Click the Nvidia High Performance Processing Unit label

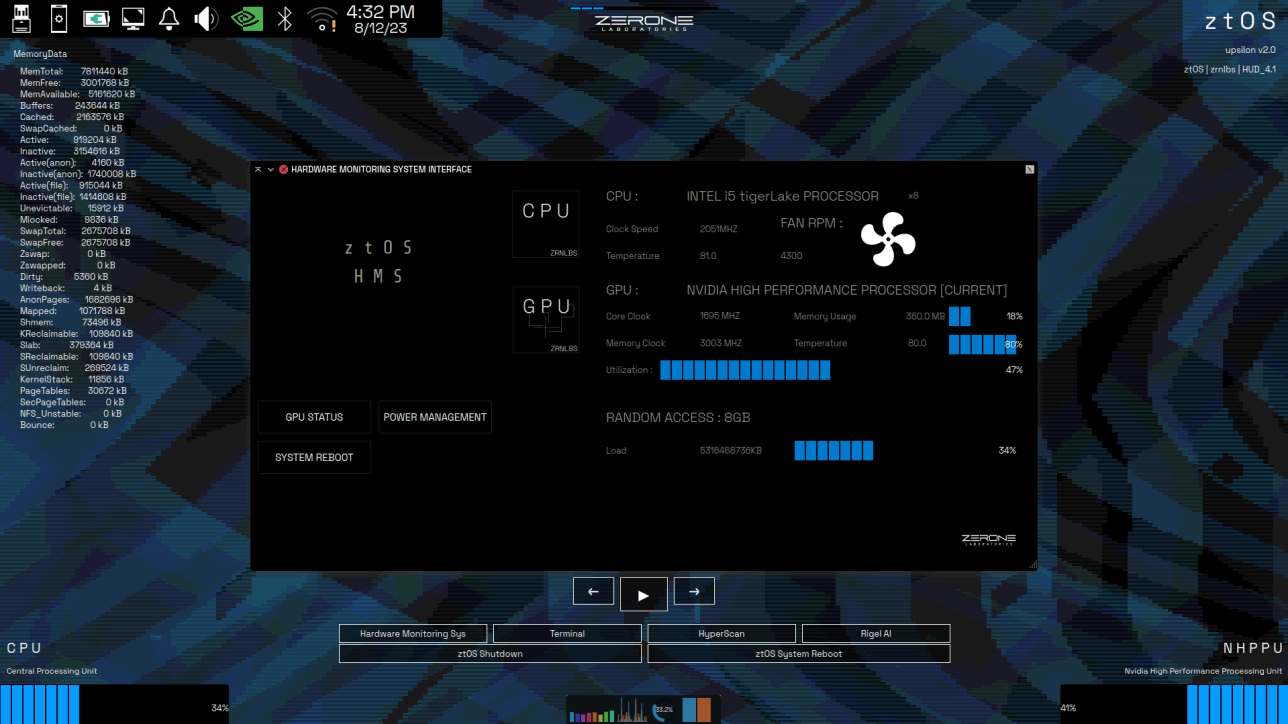pos(1203,671)
